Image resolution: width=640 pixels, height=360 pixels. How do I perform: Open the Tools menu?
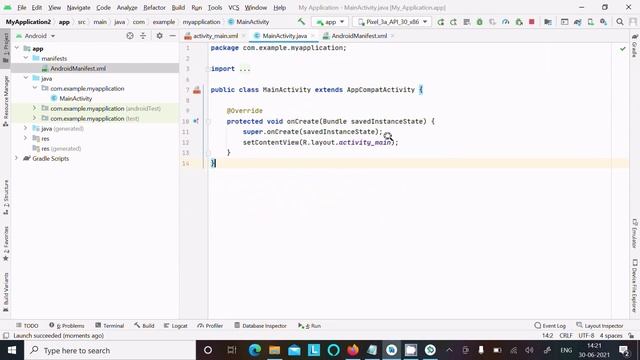[215, 7]
